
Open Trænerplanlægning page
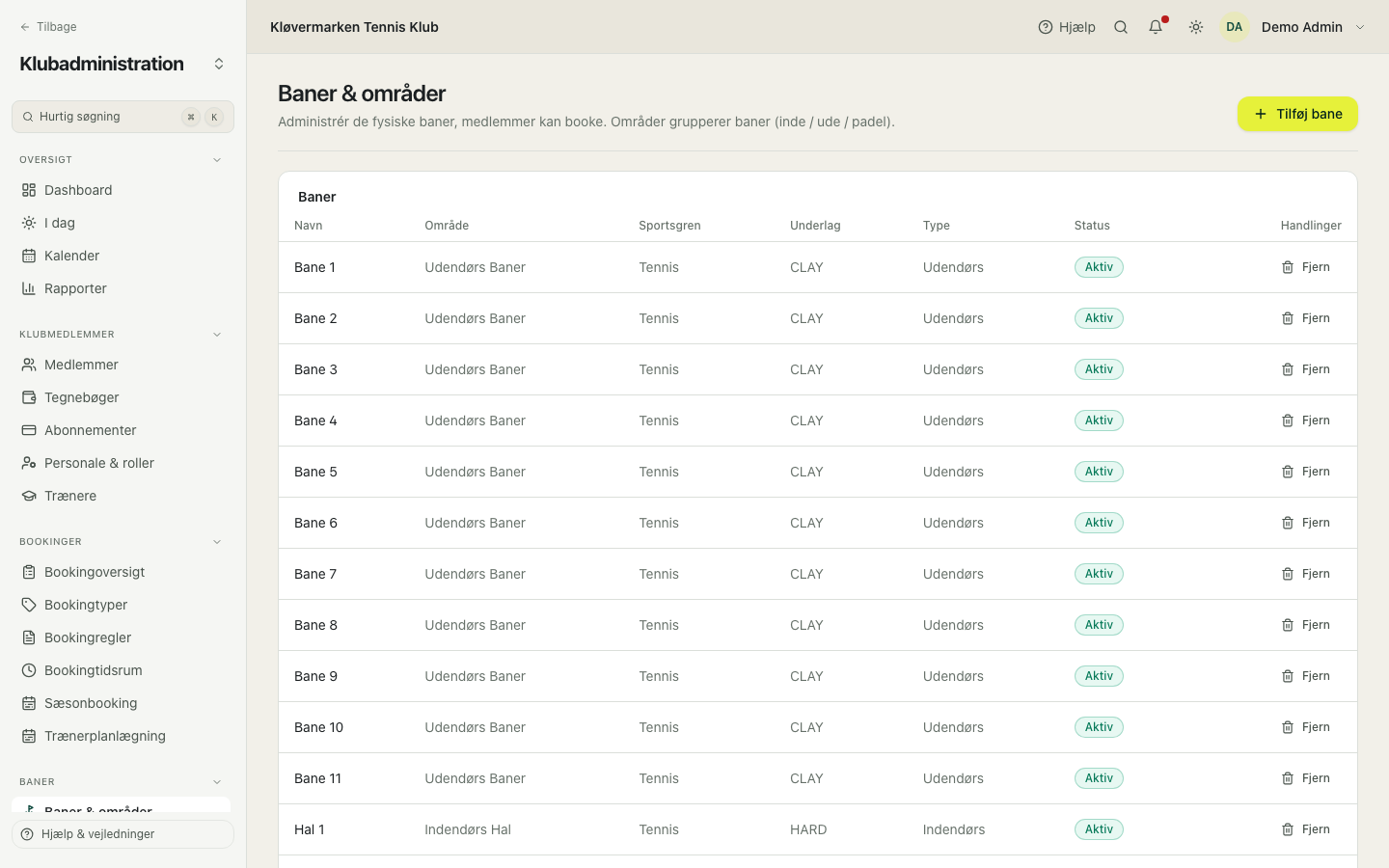tap(123, 736)
